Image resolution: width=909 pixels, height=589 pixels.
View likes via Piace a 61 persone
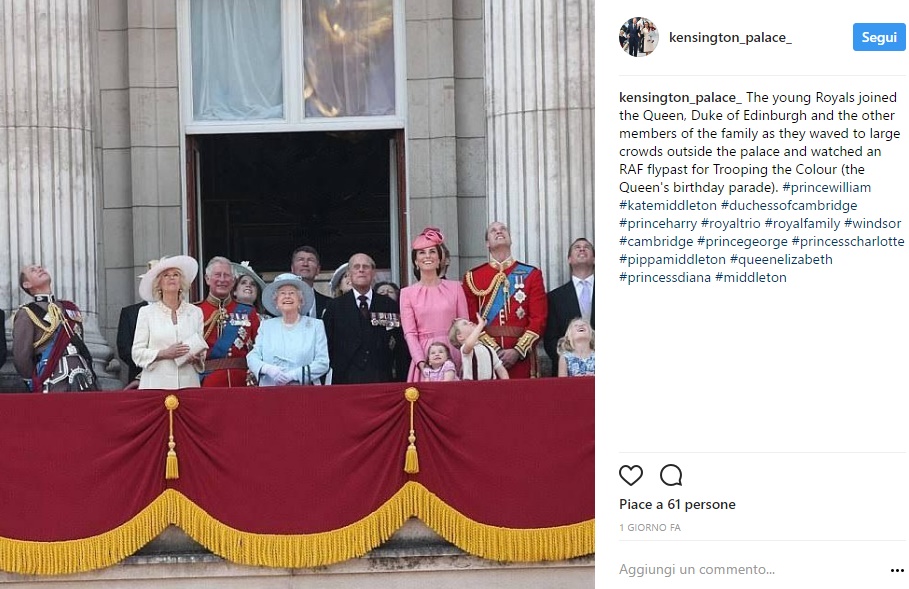click(x=677, y=504)
